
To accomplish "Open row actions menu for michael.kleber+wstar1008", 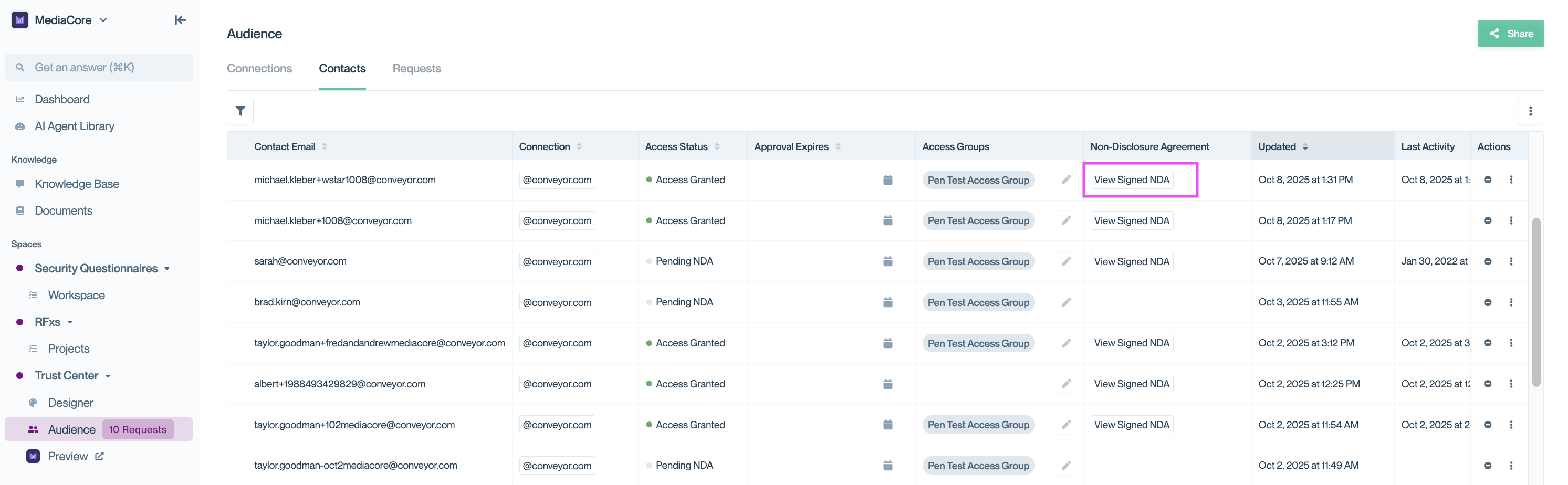I will (x=1511, y=180).
